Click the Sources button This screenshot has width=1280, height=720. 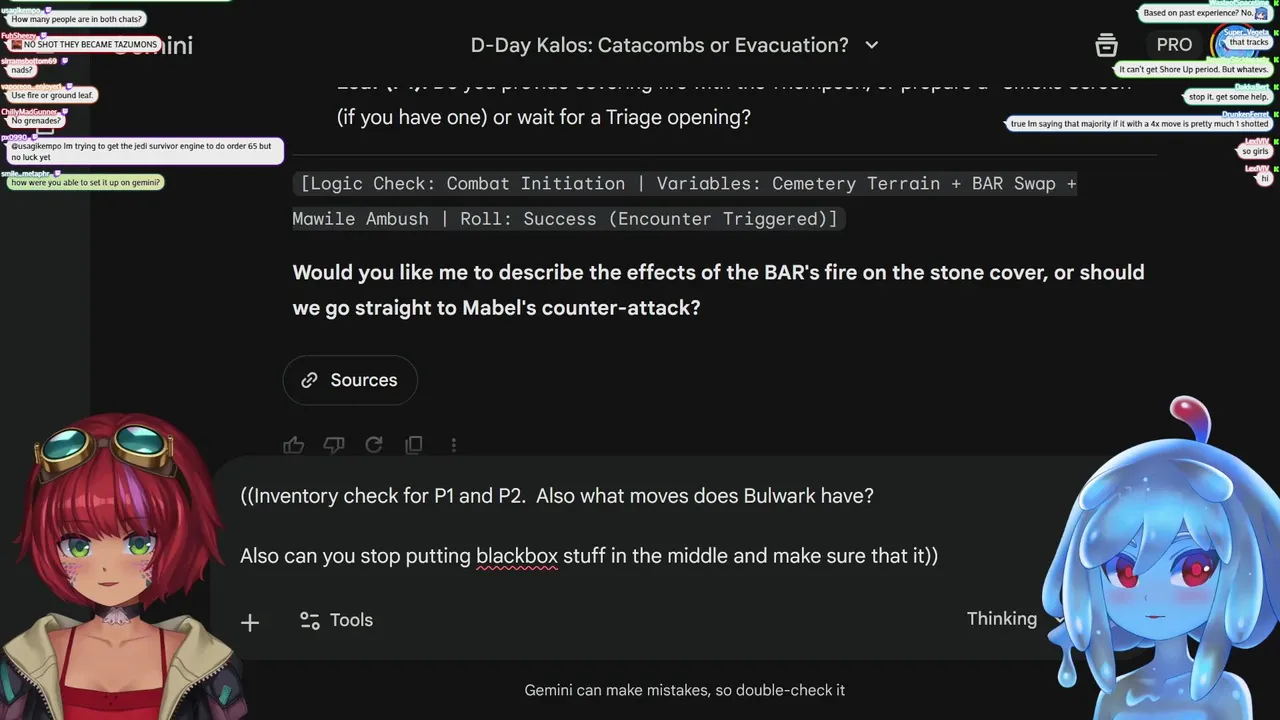coord(350,380)
